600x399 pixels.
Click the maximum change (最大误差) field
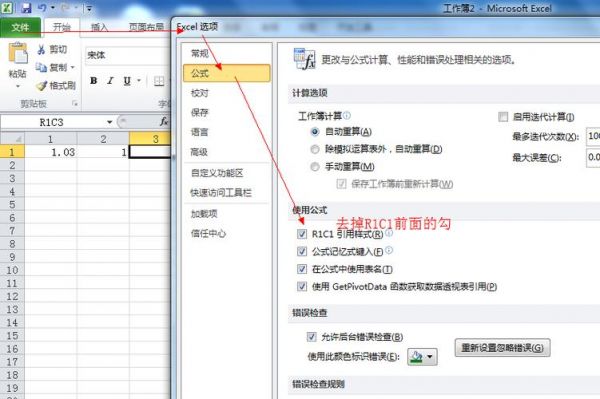point(593,158)
